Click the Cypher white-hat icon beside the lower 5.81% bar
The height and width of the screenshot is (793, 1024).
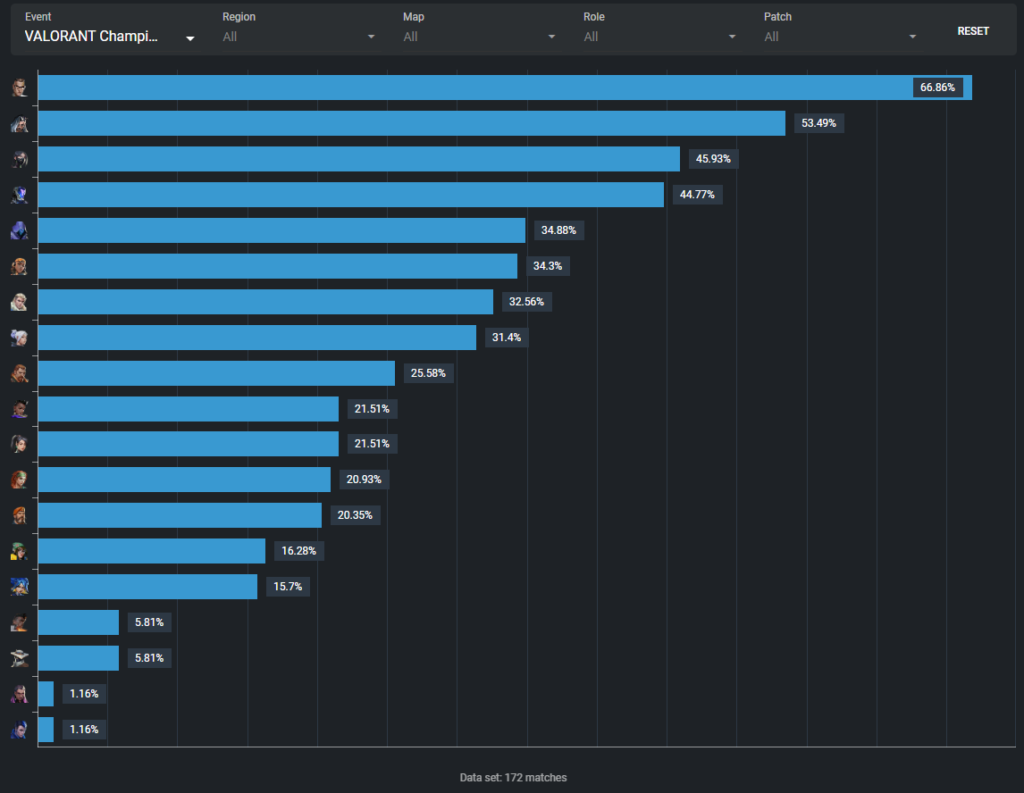[x=20, y=658]
